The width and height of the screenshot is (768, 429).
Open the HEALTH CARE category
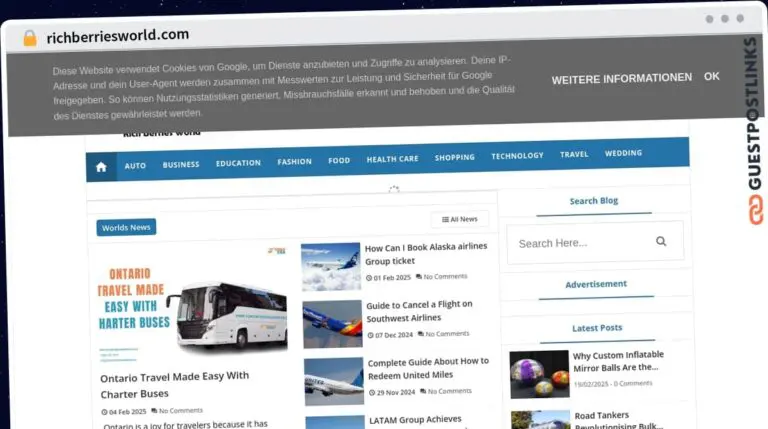392,159
